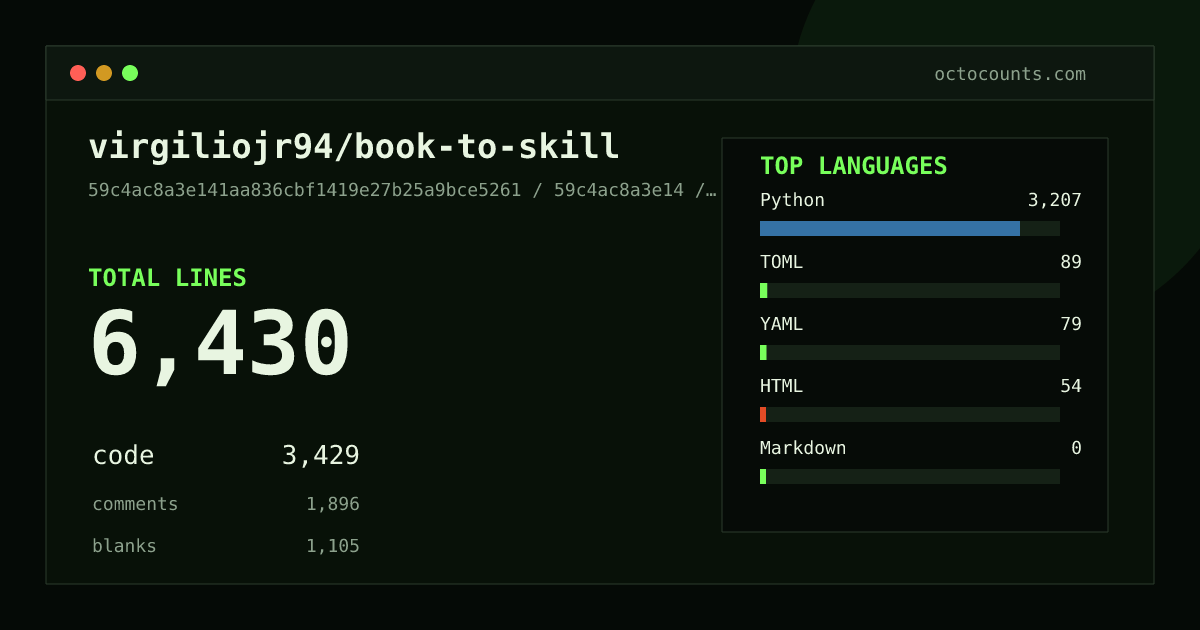
Task: Click the Python language label
Action: pos(792,200)
